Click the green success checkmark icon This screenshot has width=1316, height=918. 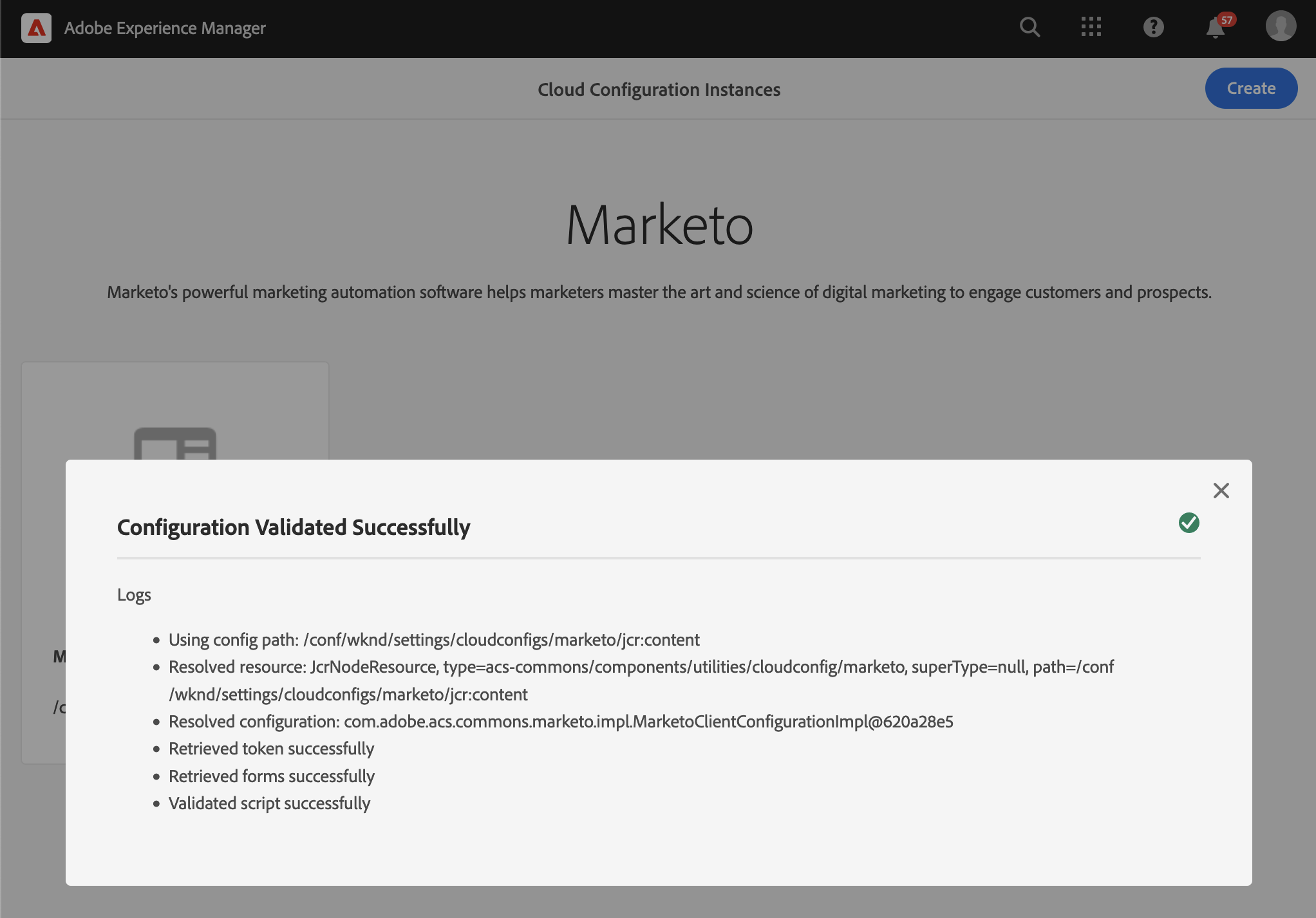click(1189, 523)
